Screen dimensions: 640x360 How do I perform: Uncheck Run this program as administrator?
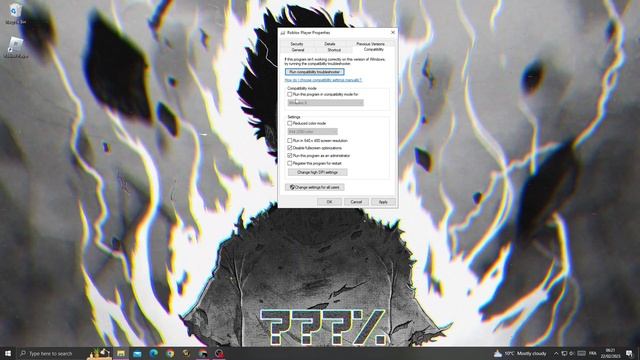point(290,156)
